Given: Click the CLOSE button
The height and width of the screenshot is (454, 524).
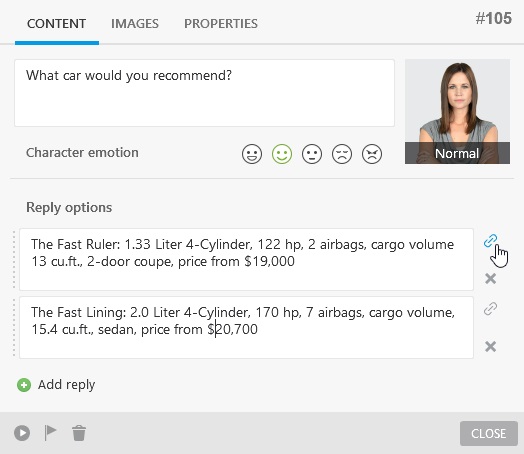Looking at the screenshot, I should 489,433.
